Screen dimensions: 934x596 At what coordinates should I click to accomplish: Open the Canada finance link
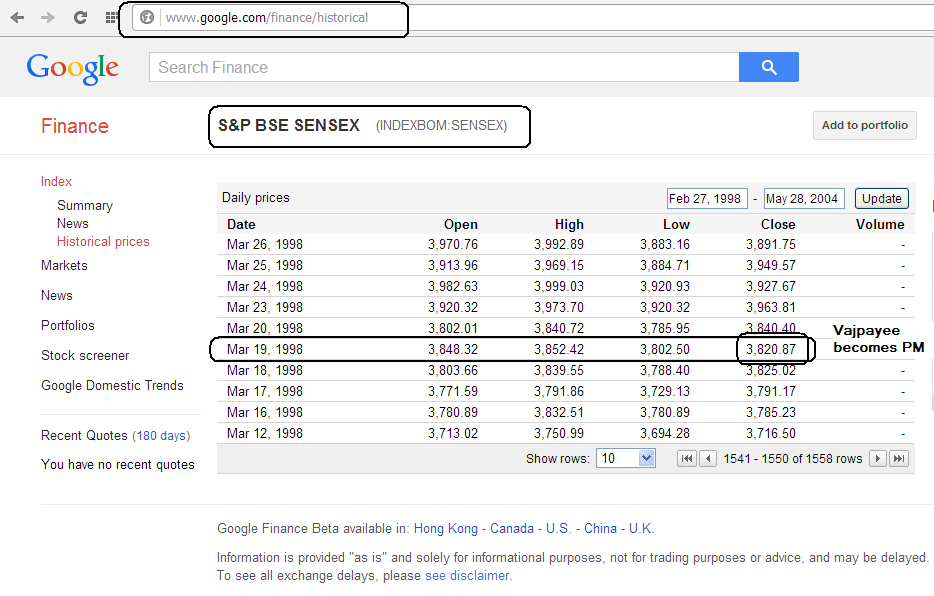point(512,529)
